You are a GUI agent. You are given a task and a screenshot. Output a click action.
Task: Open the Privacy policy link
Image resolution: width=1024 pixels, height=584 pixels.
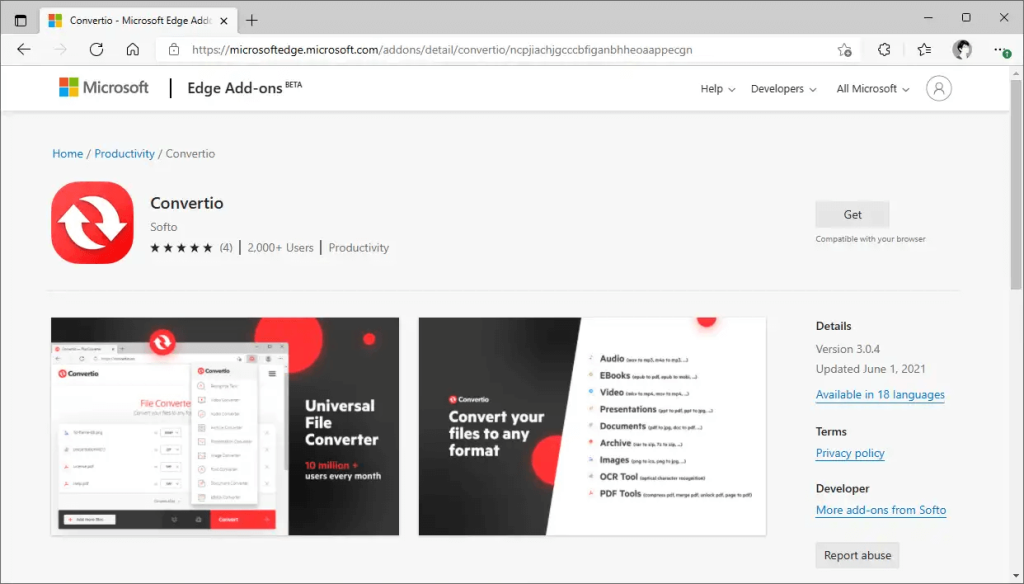pyautogui.click(x=850, y=453)
